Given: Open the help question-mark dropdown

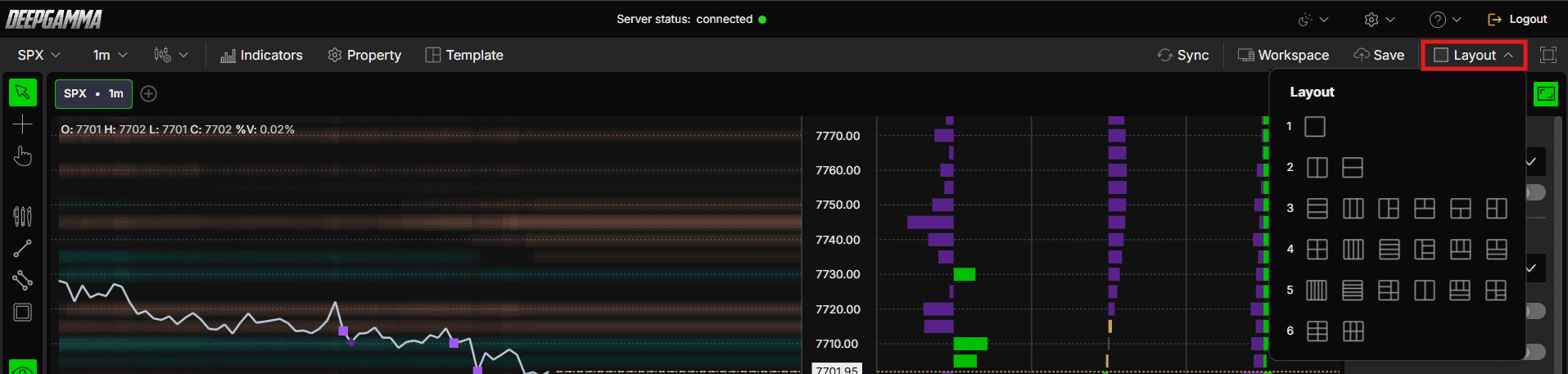Looking at the screenshot, I should coord(1445,20).
